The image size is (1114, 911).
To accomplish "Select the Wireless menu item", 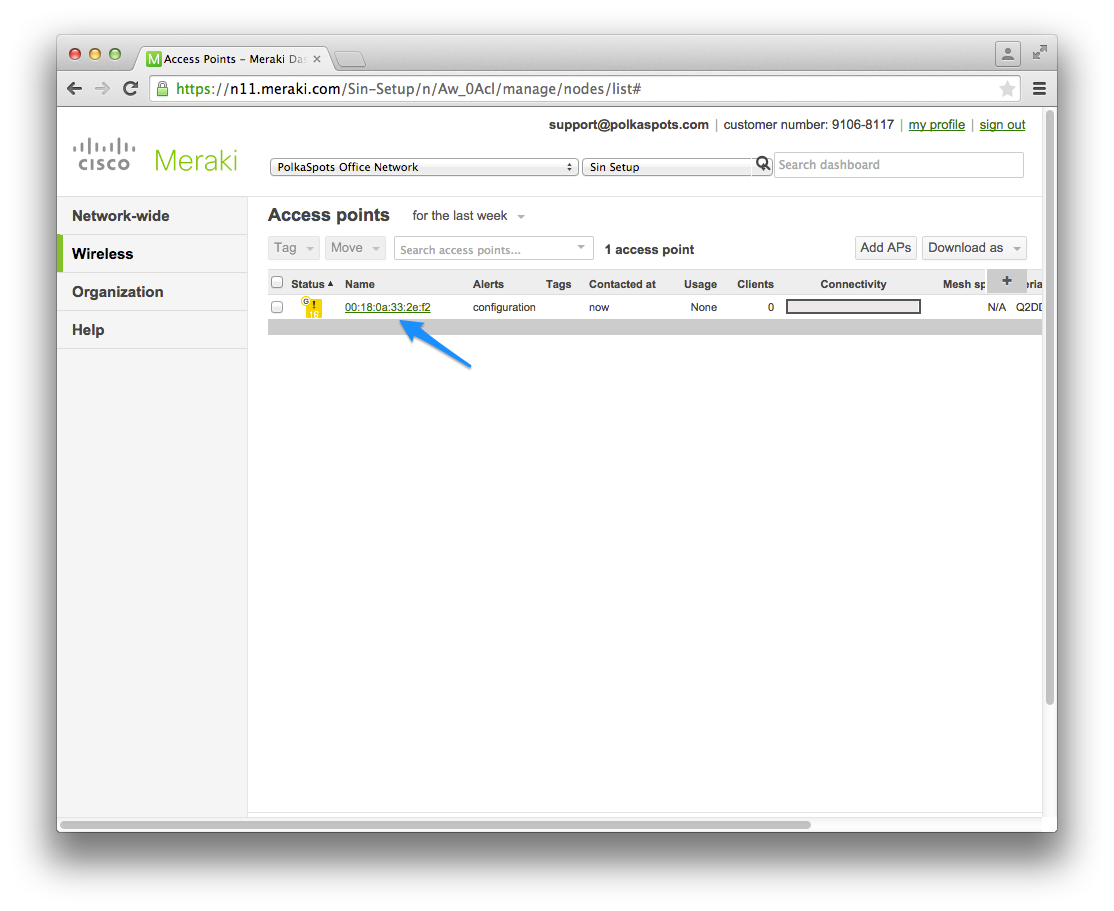I will [152, 254].
